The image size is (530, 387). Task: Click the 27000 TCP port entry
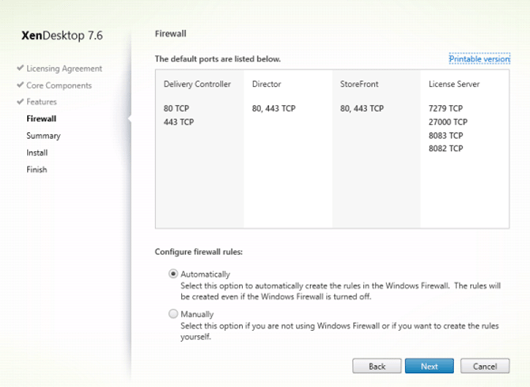pyautogui.click(x=448, y=122)
